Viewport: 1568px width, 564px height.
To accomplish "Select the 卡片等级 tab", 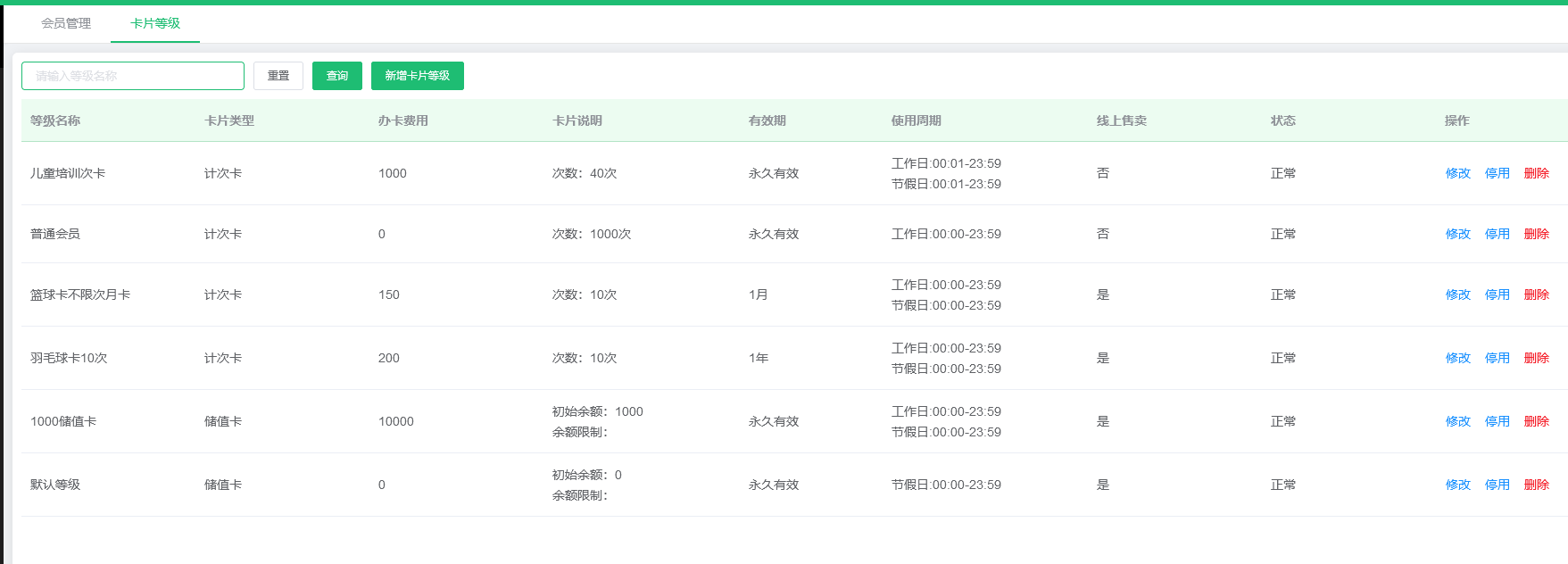I will pyautogui.click(x=155, y=23).
